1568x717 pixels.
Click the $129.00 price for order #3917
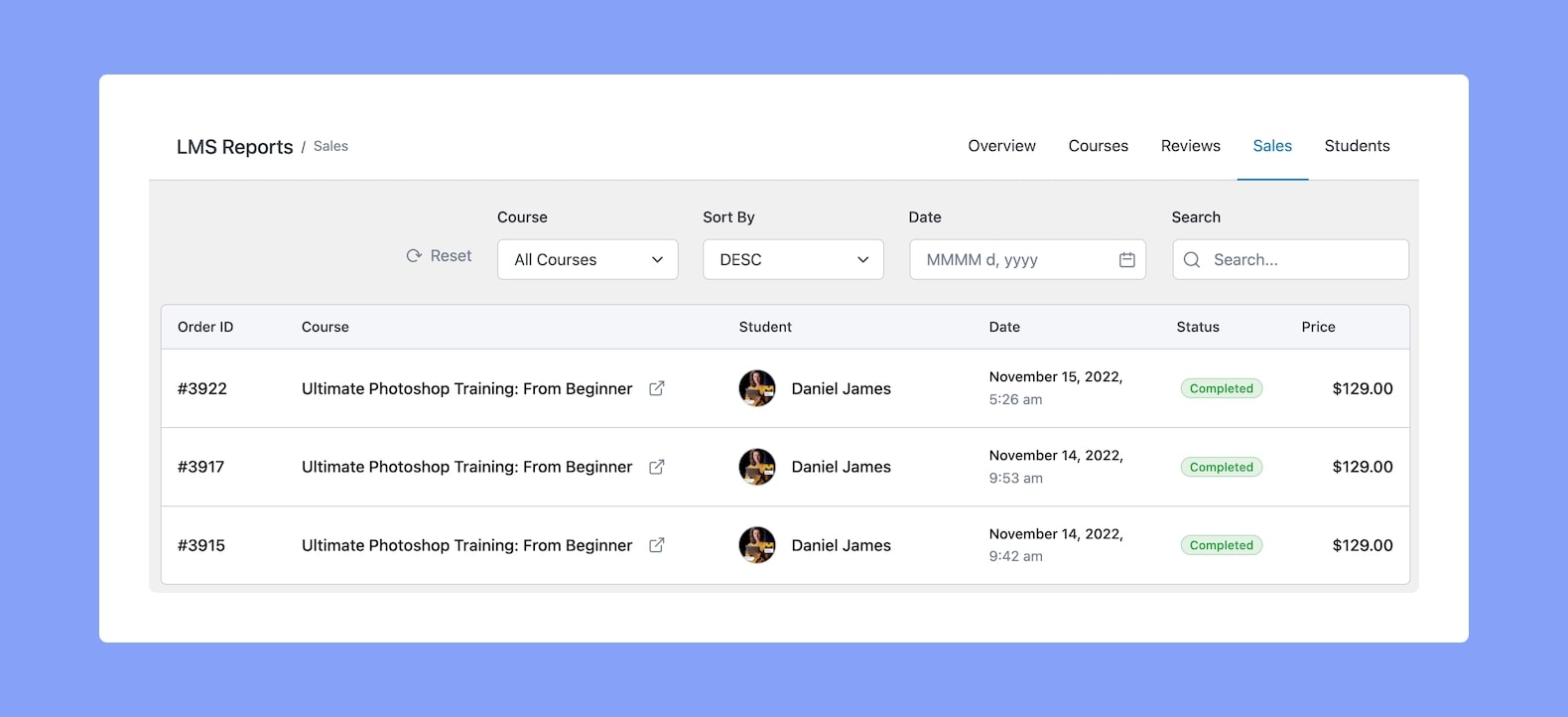1363,467
